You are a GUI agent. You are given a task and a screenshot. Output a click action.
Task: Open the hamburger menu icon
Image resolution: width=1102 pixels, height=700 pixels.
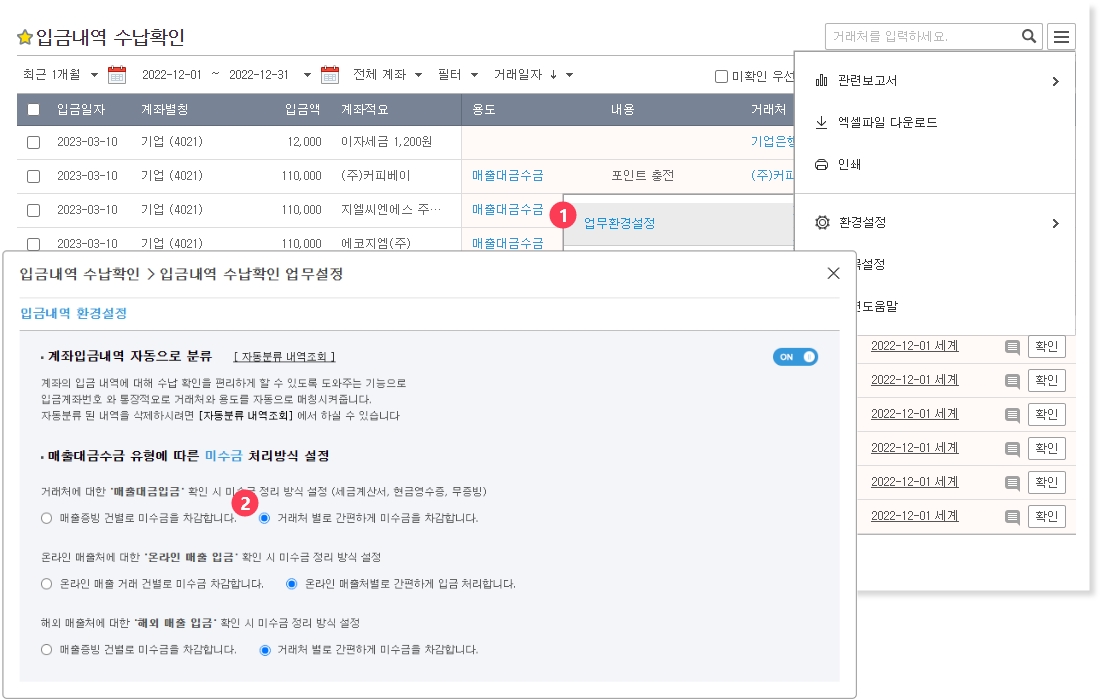click(x=1061, y=37)
